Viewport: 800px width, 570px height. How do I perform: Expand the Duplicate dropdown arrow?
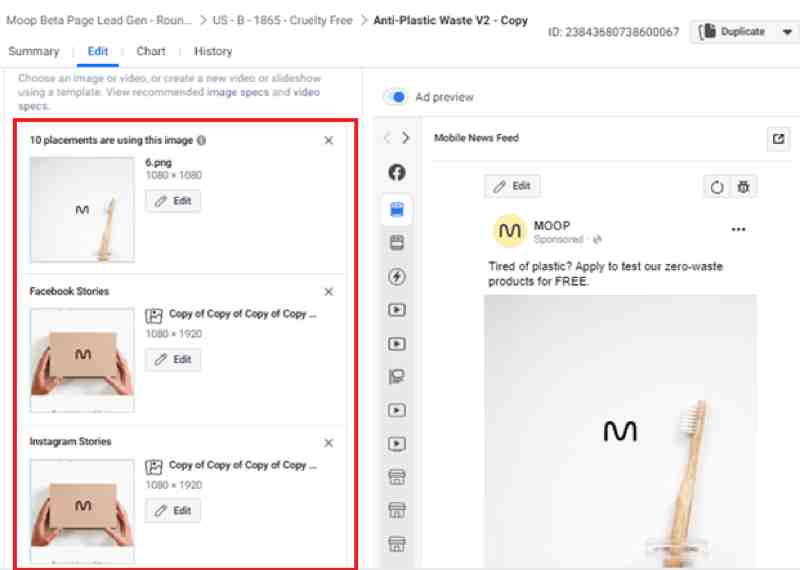tap(787, 32)
